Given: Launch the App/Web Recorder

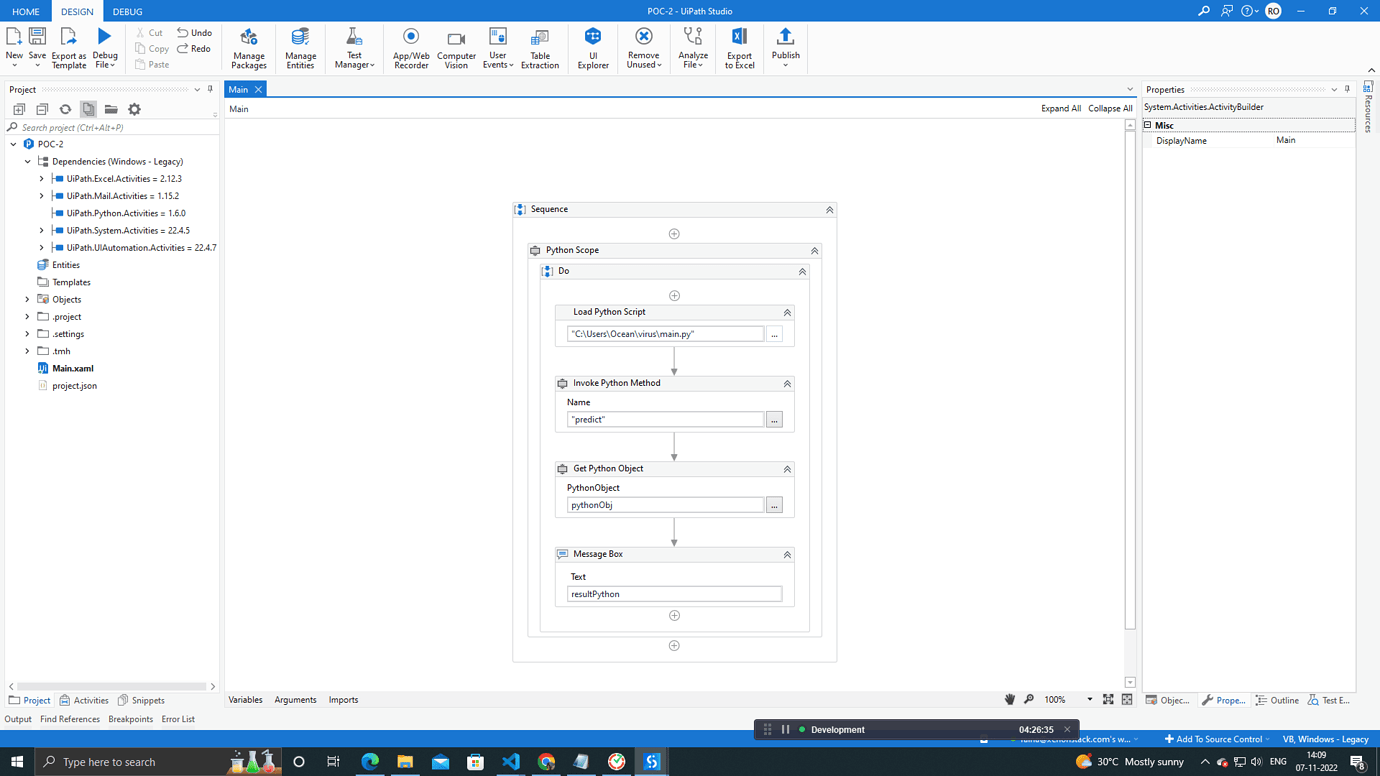Looking at the screenshot, I should [x=411, y=48].
